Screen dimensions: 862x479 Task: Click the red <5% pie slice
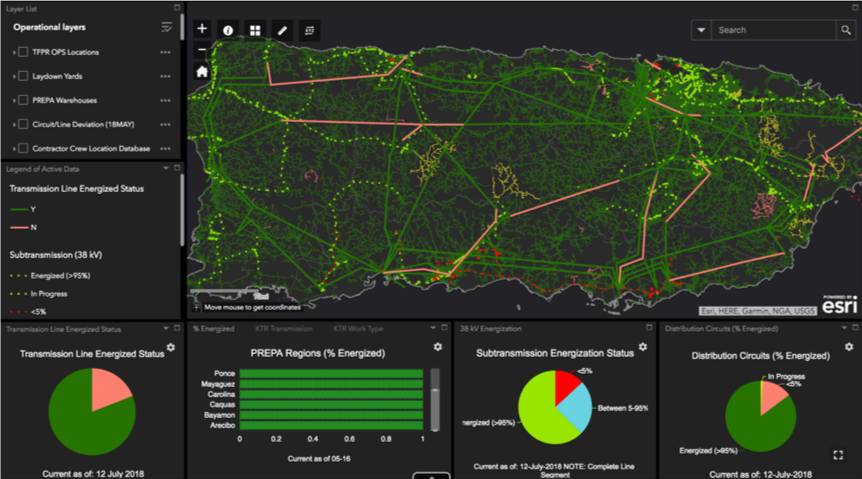point(566,385)
